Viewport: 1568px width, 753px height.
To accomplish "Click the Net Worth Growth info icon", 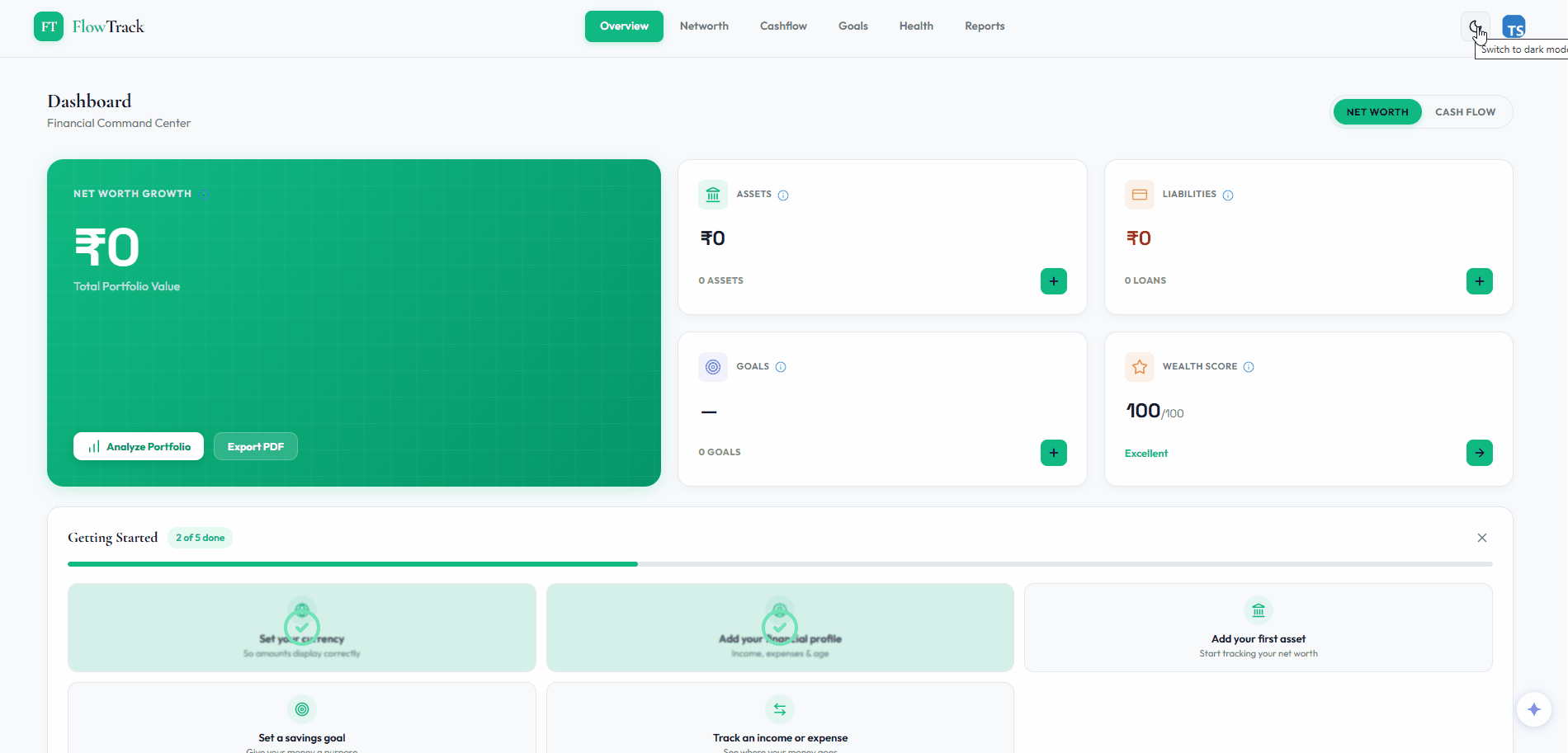I will 204,194.
